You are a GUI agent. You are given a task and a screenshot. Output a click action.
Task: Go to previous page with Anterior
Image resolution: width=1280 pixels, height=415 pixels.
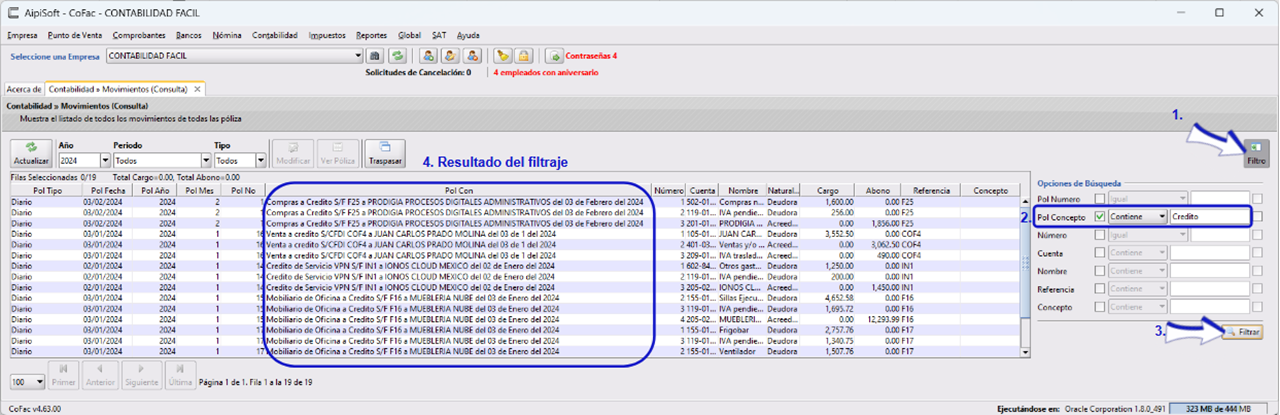101,375
